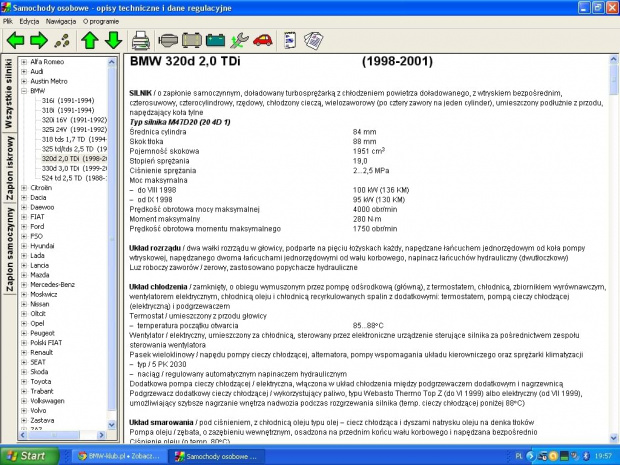Select the Austin Metro brand
The width and height of the screenshot is (620, 465).
click(x=49, y=81)
